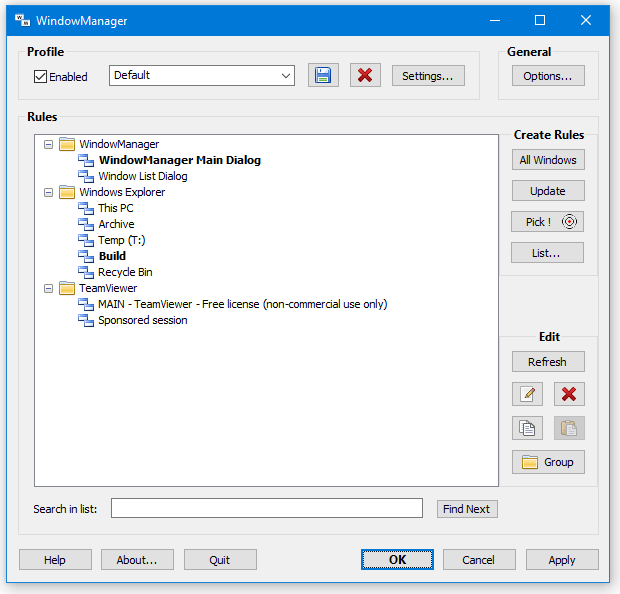Click the Search in list field
Screen dimensions: 620x594
(266, 509)
